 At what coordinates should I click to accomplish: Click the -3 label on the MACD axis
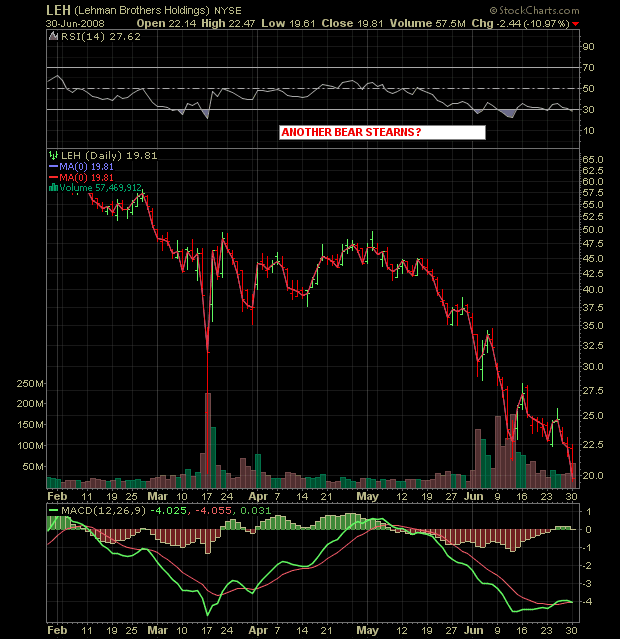point(587,584)
